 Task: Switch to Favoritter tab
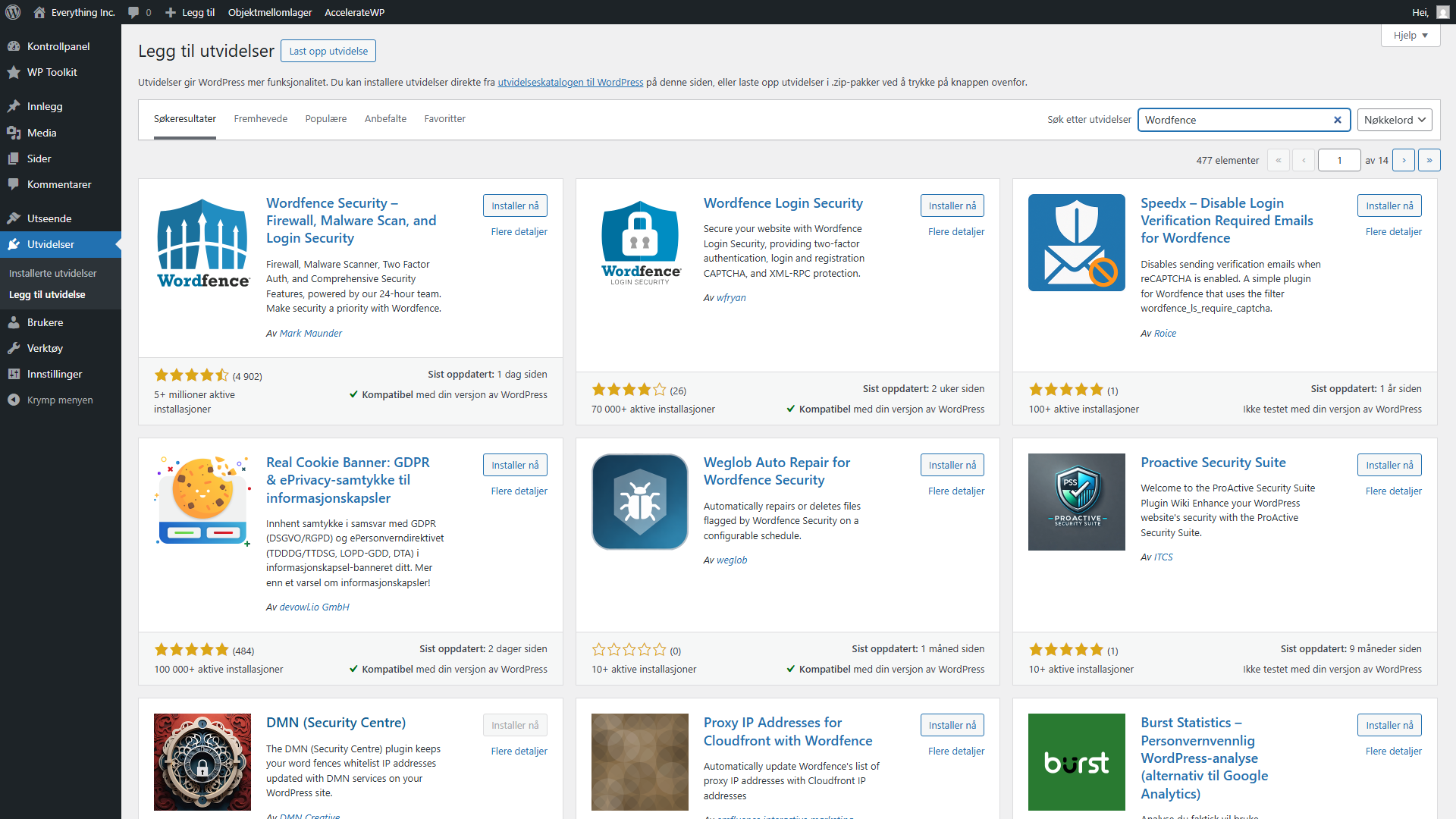[445, 119]
